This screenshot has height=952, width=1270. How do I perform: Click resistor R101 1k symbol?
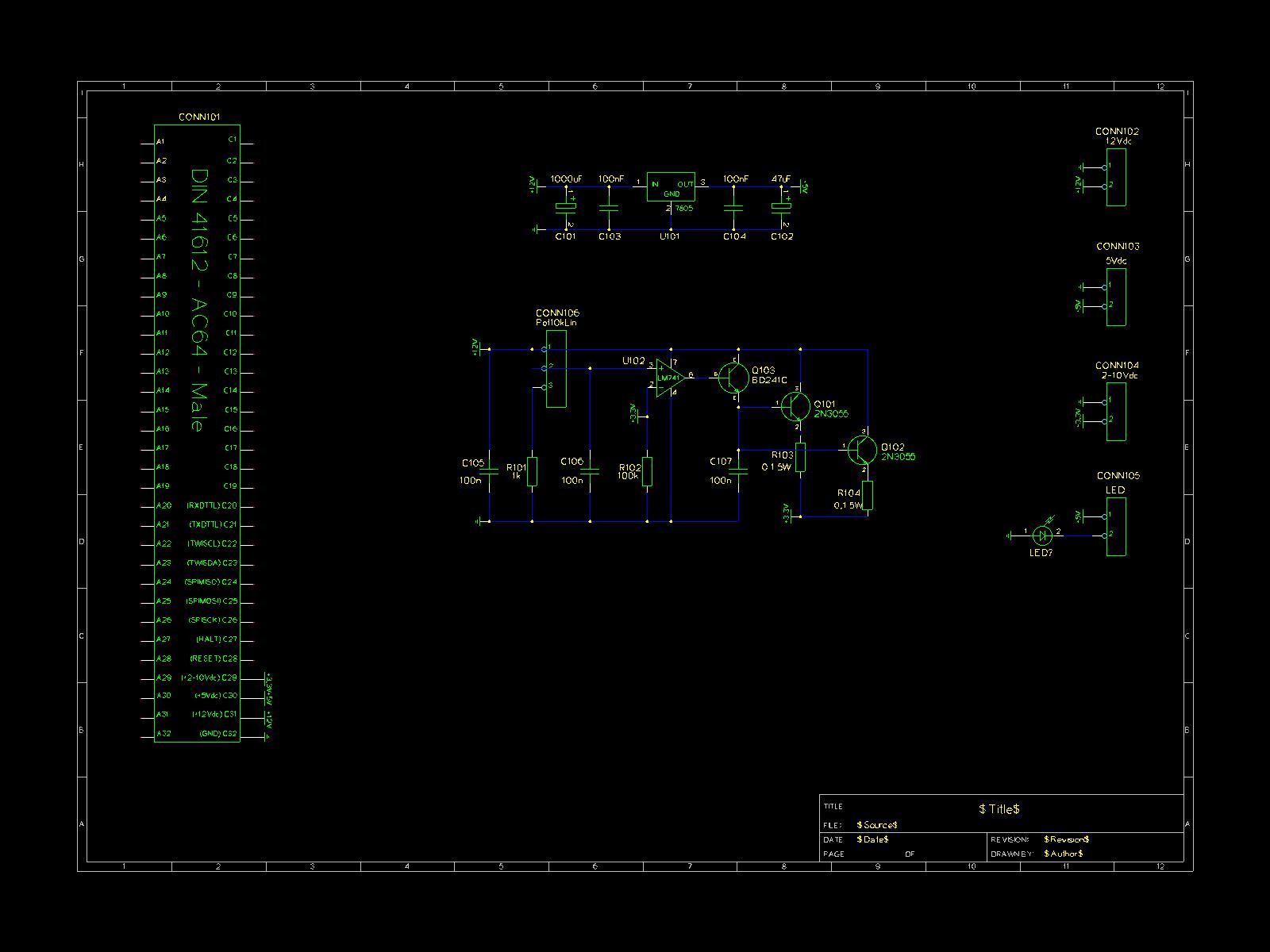tap(532, 471)
